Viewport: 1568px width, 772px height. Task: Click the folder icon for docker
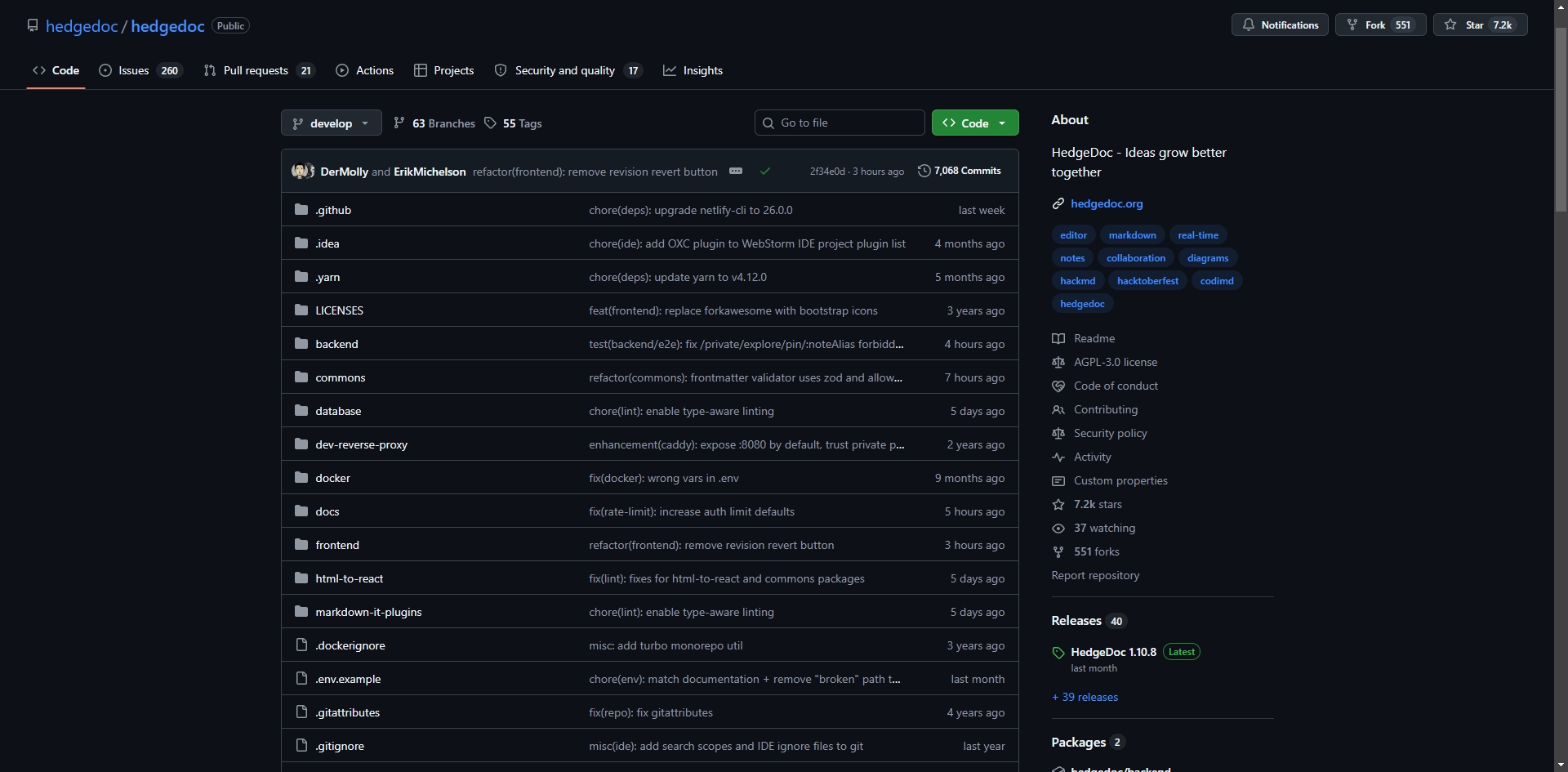[301, 478]
